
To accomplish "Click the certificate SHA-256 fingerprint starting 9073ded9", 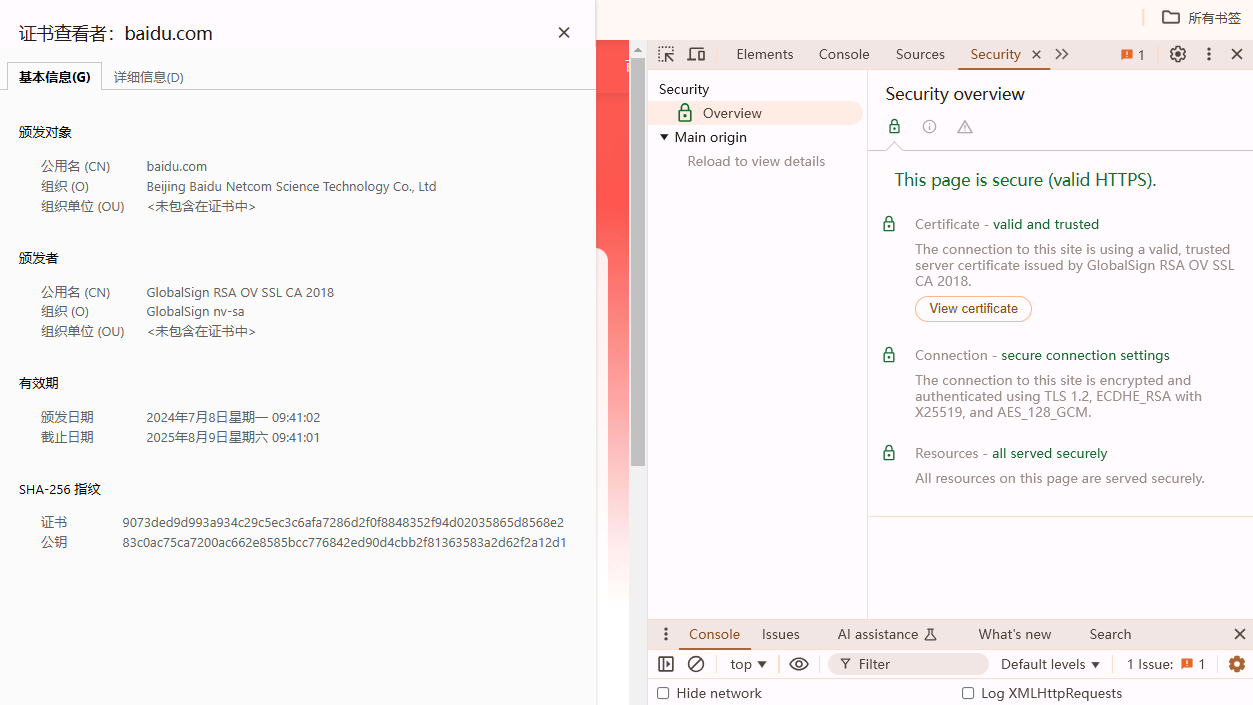I will click(343, 522).
